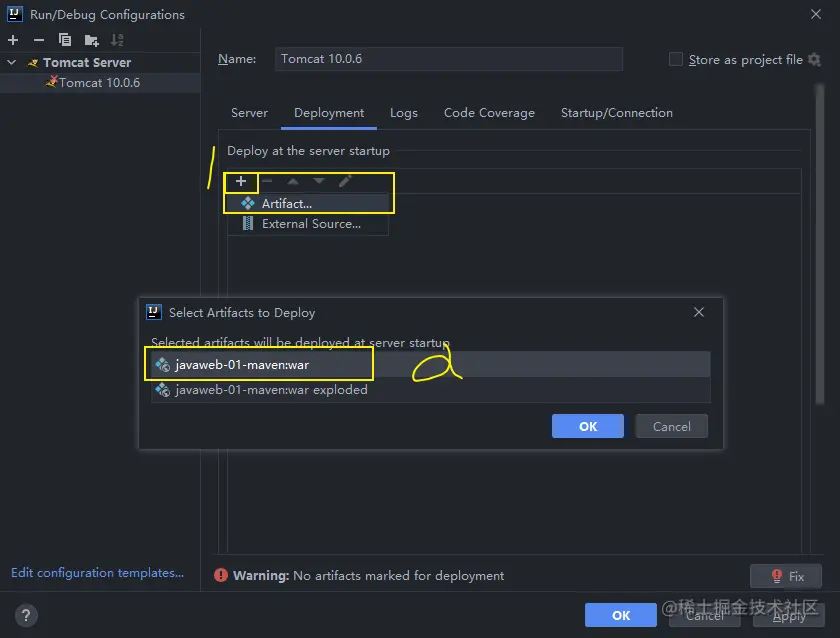This screenshot has height=638, width=840.
Task: Click the Name input field
Action: pyautogui.click(x=448, y=59)
